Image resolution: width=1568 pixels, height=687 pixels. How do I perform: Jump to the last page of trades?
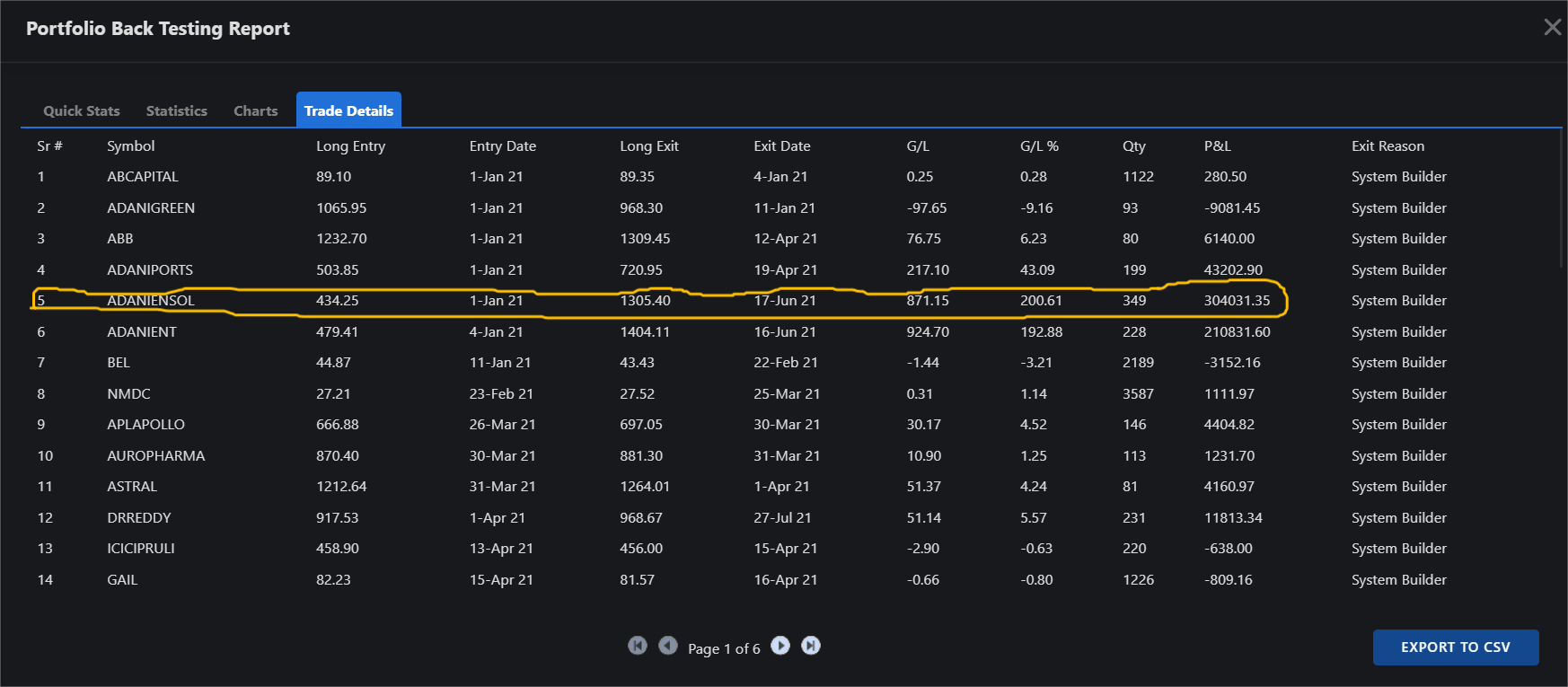click(x=811, y=646)
